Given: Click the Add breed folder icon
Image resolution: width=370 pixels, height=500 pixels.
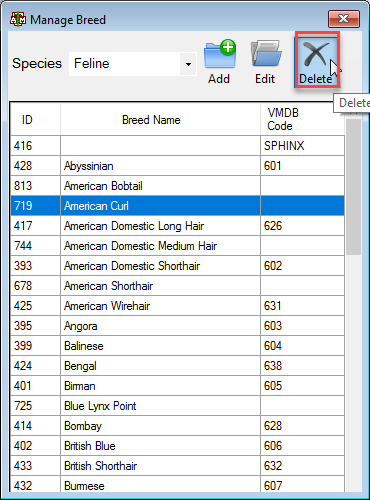Looking at the screenshot, I should 220,54.
